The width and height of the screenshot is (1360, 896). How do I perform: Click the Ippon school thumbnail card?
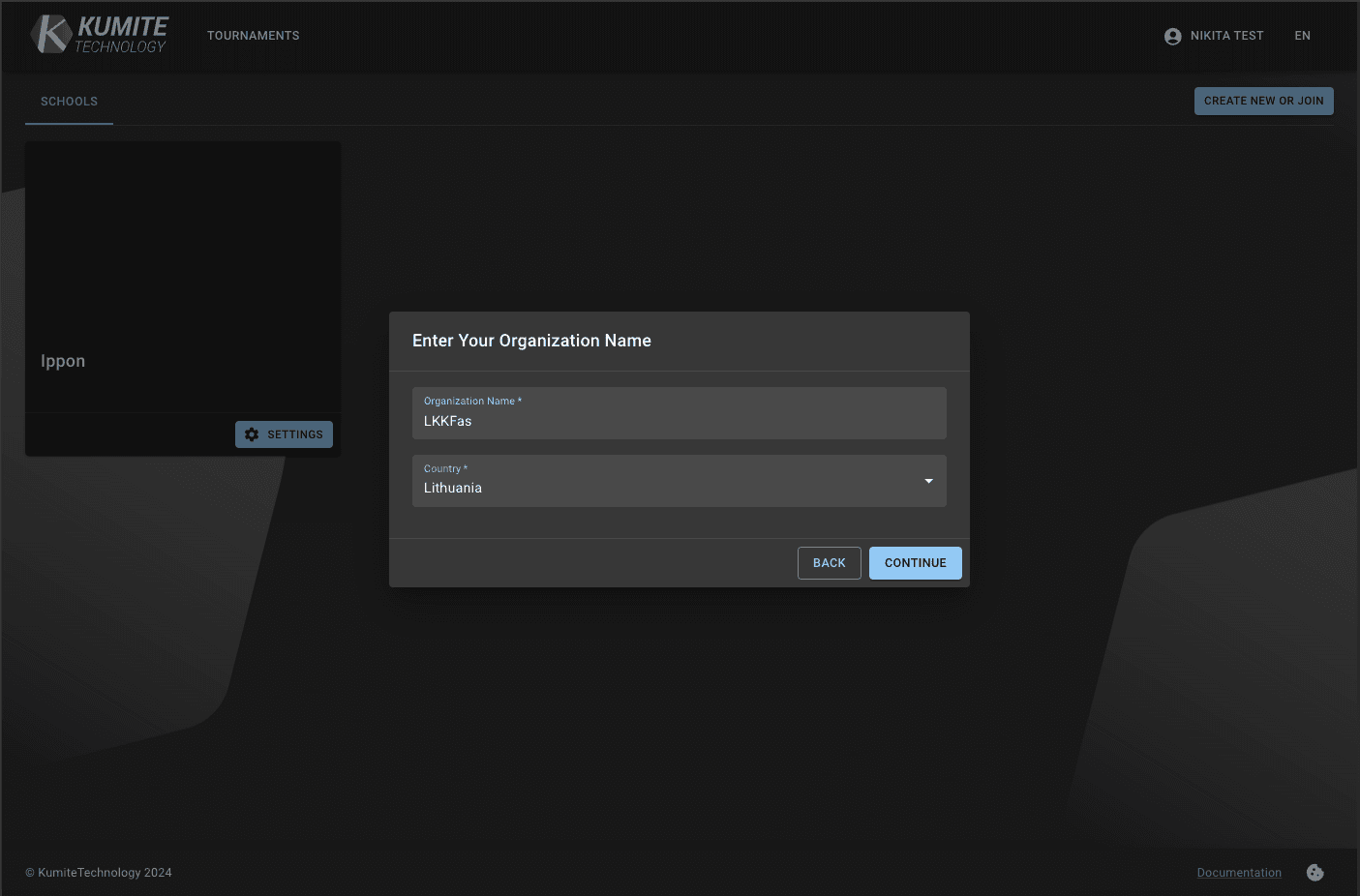pos(182,276)
